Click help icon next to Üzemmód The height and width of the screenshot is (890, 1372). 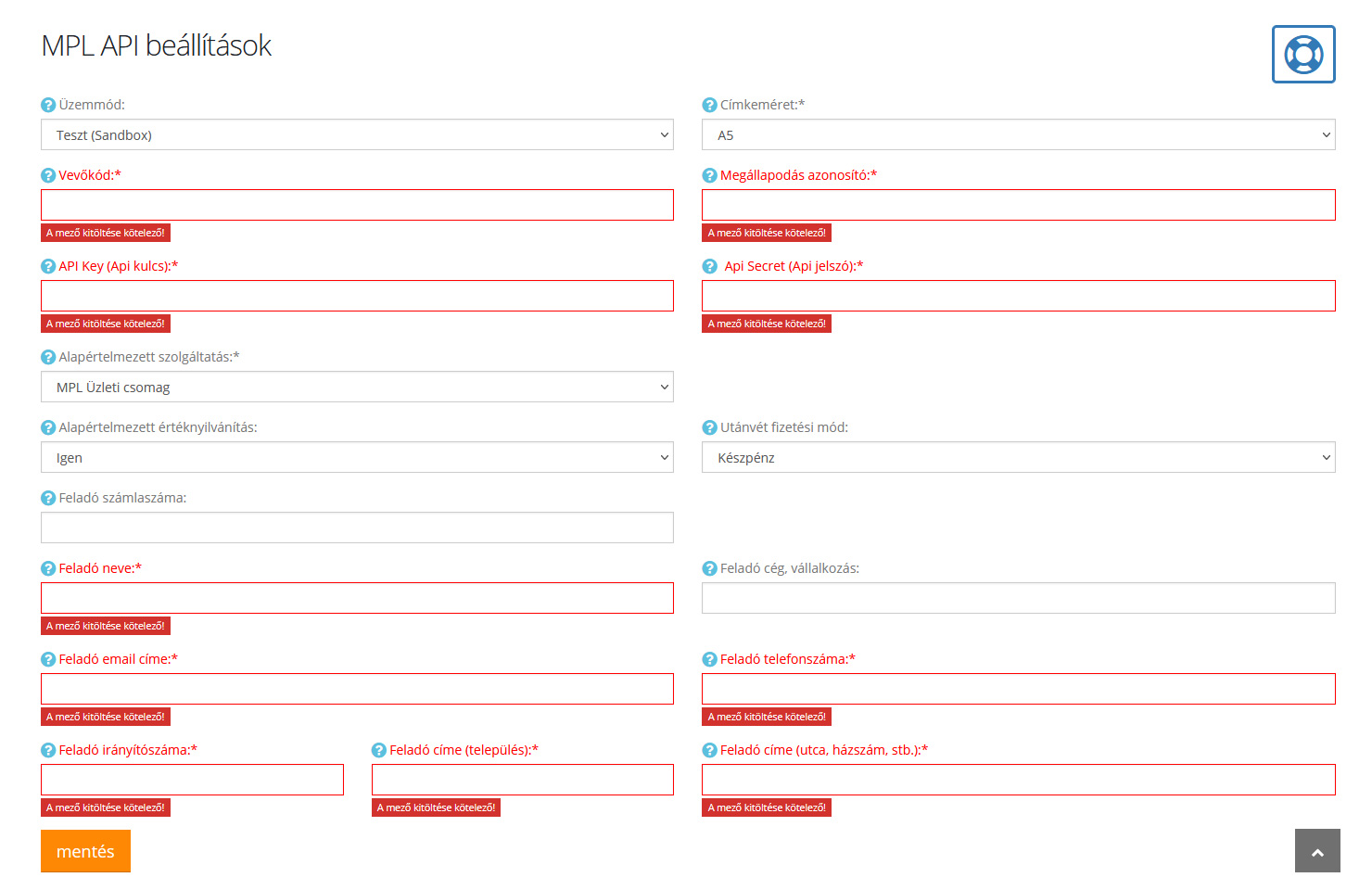pyautogui.click(x=48, y=105)
